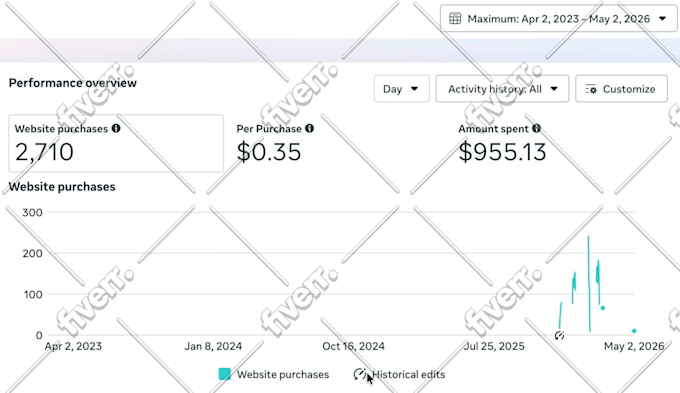Screen dimensions: 680x393
Task: Click the highest peak of the purchases line
Action: pyautogui.click(x=588, y=237)
